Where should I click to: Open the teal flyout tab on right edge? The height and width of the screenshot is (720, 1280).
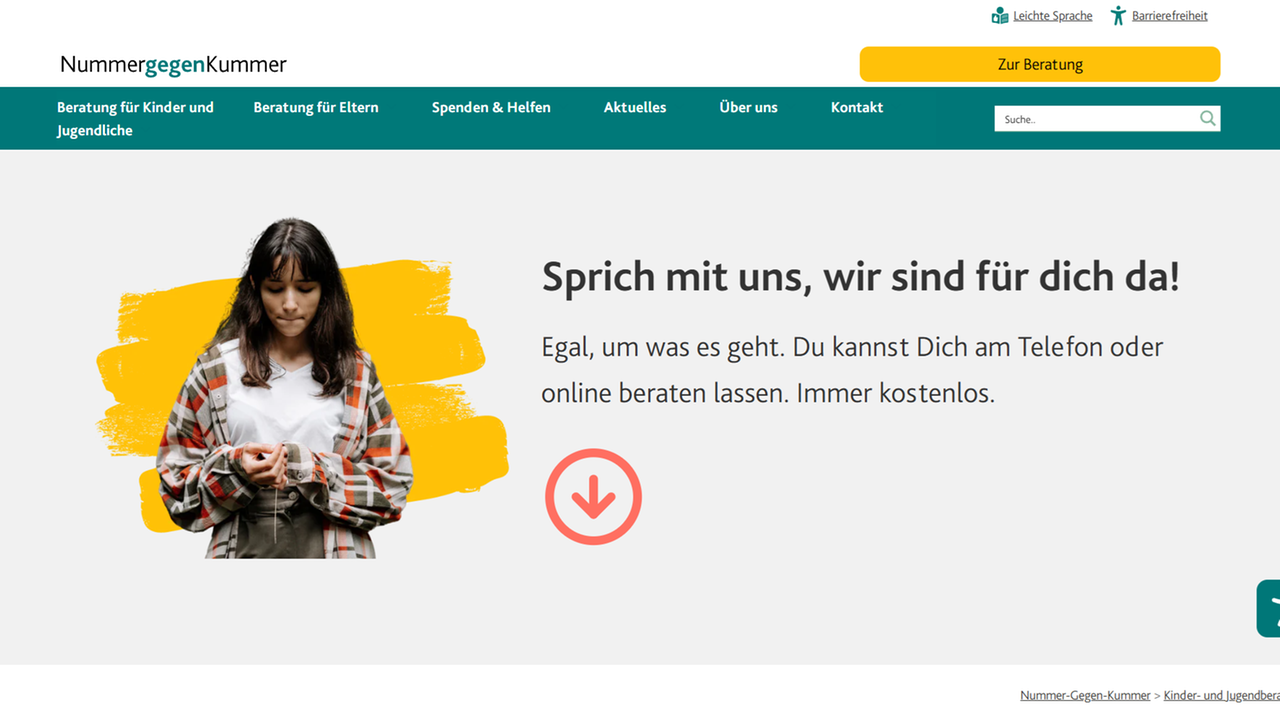[1270, 608]
